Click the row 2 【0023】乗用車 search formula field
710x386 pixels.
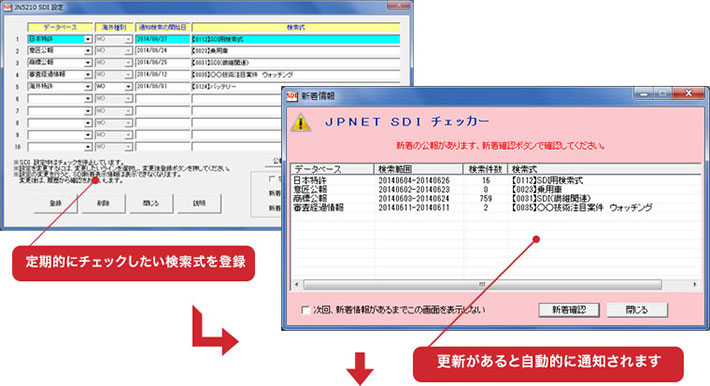pos(296,51)
